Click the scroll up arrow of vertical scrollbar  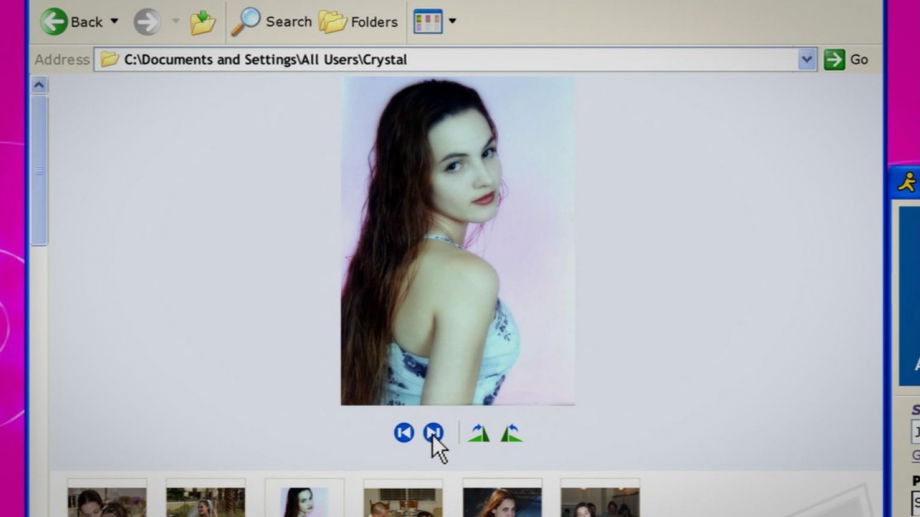pos(39,85)
